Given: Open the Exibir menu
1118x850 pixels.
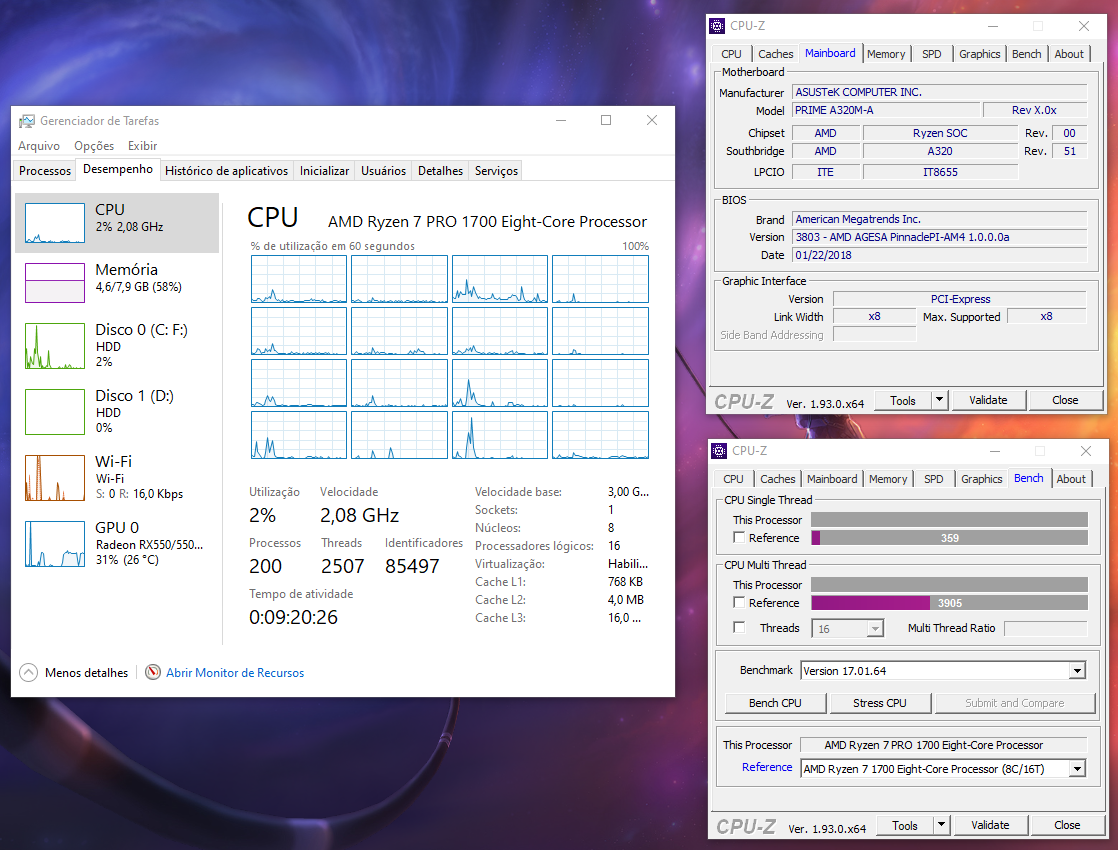Looking at the screenshot, I should [x=143, y=145].
